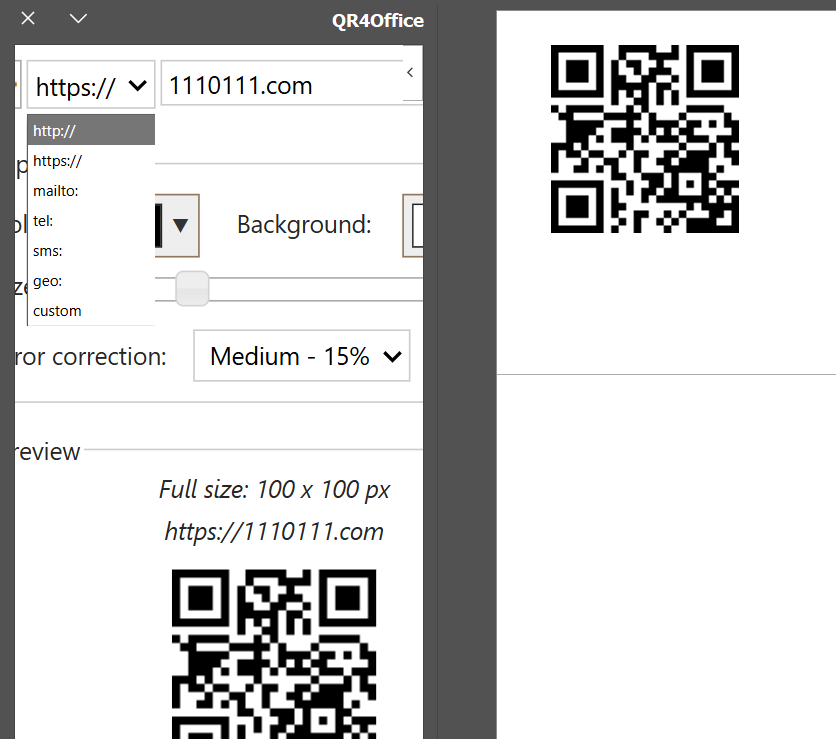Select the geo: protocol option
Viewport: 836px width, 739px height.
pyautogui.click(x=91, y=281)
